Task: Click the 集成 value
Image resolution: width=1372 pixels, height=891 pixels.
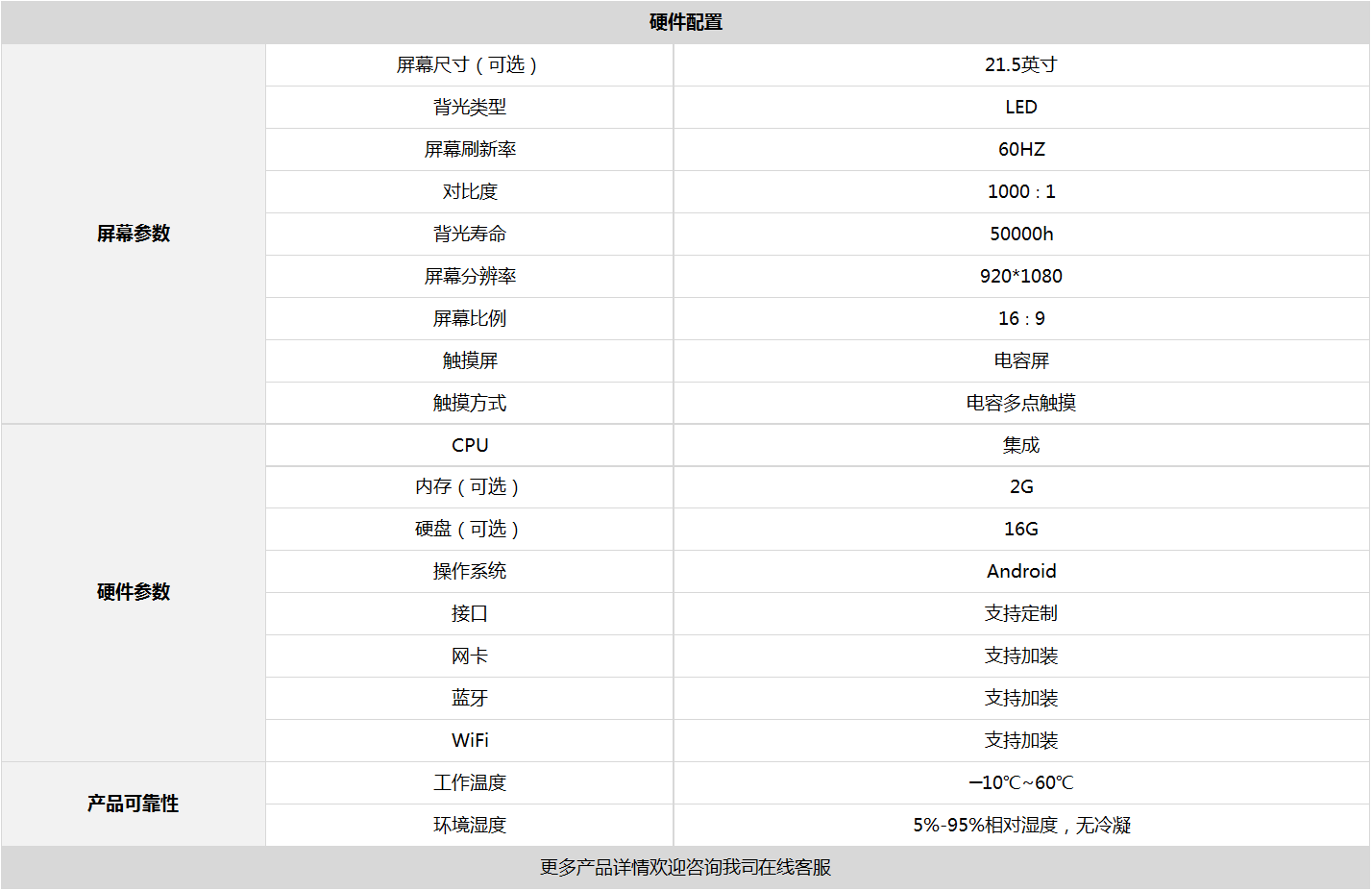Action: [x=1021, y=445]
